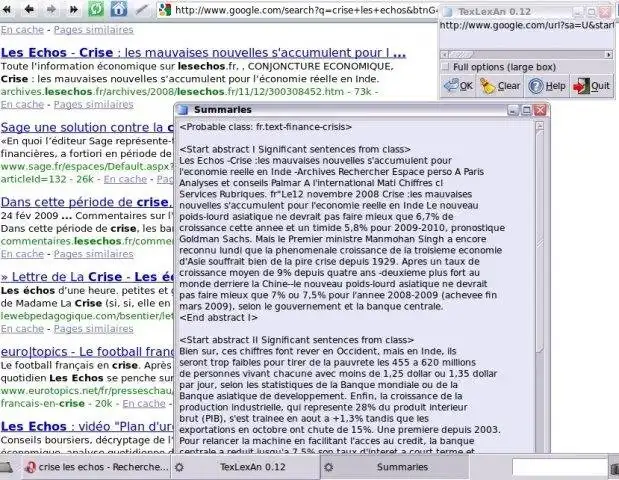The width and height of the screenshot is (619, 480).
Task: Click the Clear button with broom icon
Action: pyautogui.click(x=500, y=86)
